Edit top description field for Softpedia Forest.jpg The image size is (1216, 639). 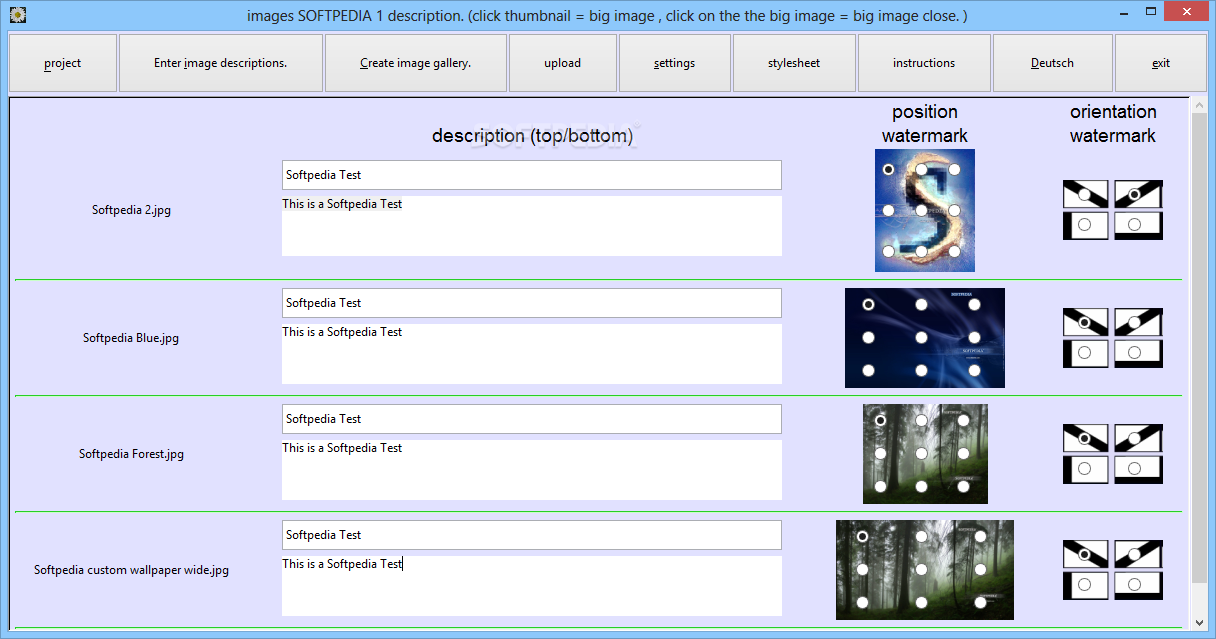click(x=532, y=419)
